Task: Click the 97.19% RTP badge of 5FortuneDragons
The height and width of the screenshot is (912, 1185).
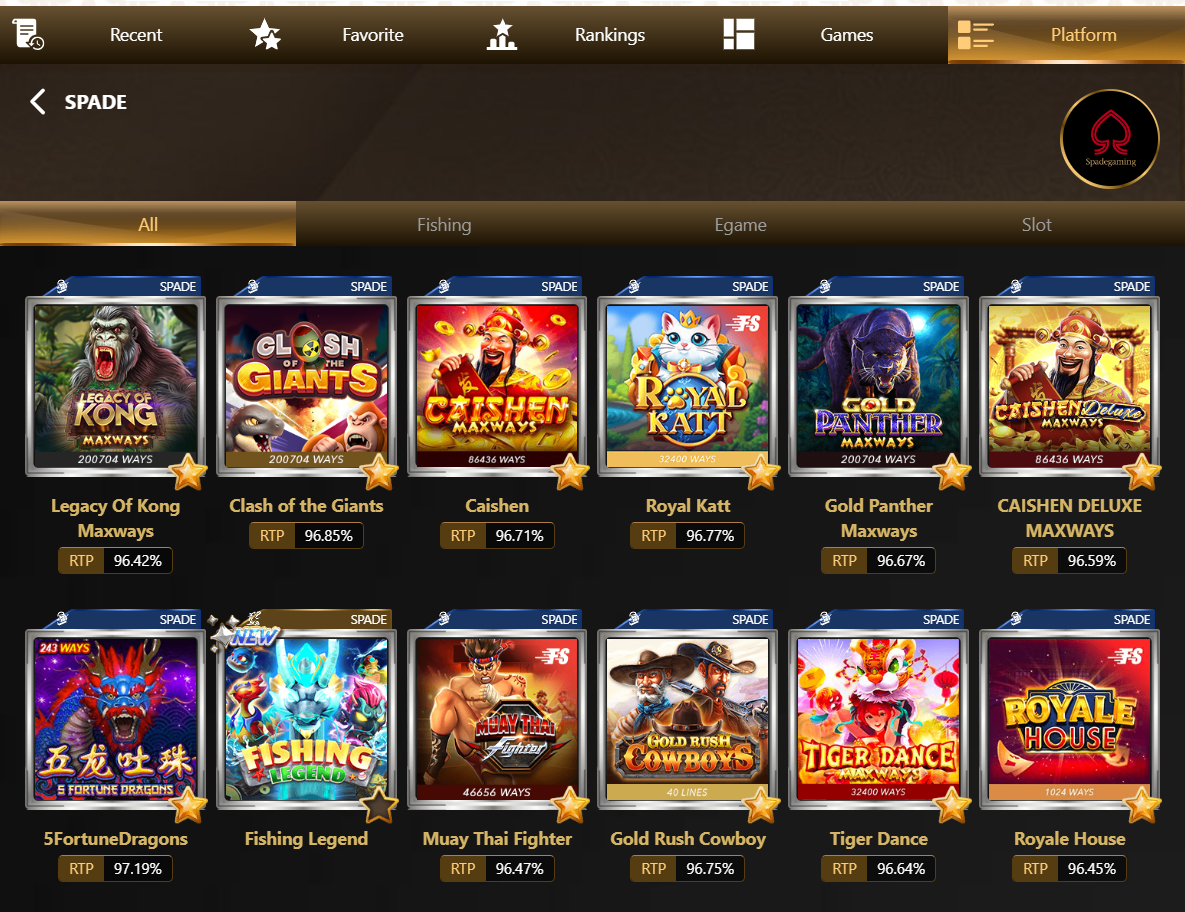Action: (x=116, y=869)
